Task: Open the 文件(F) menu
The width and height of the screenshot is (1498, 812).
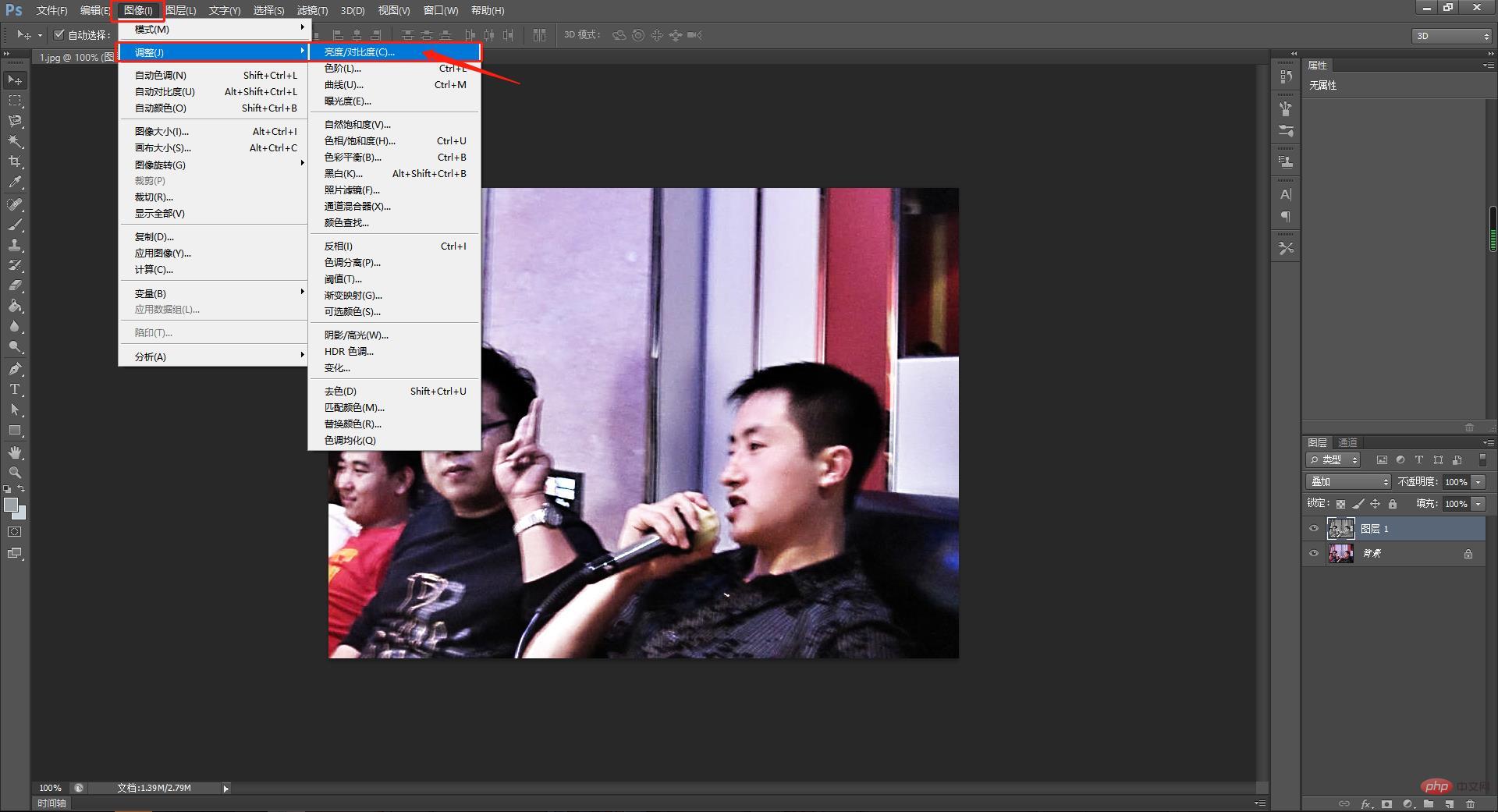Action: tap(51, 10)
